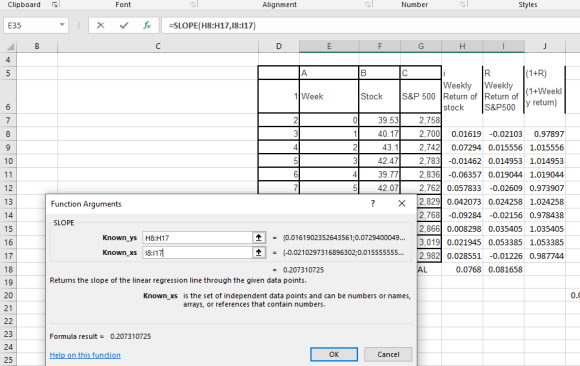Select row 22 header
Image resolution: width=580 pixels, height=366 pixels.
point(8,321)
